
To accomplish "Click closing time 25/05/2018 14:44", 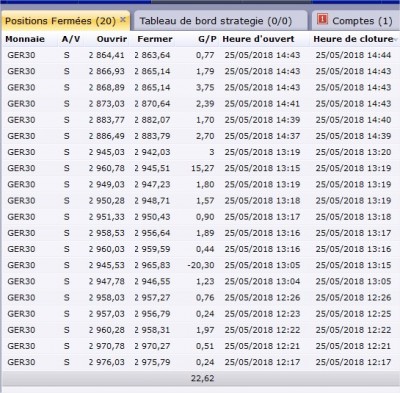I will tap(353, 55).
